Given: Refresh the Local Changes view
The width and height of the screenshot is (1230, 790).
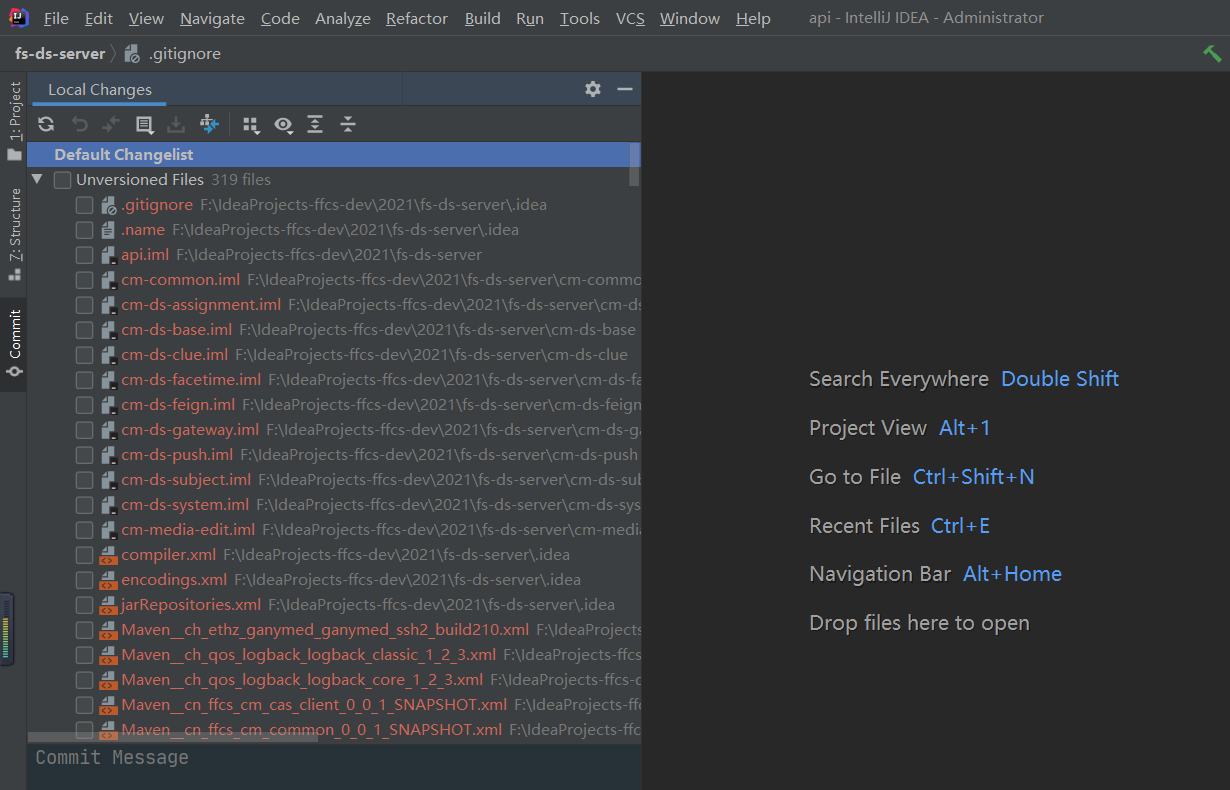Looking at the screenshot, I should [x=46, y=124].
